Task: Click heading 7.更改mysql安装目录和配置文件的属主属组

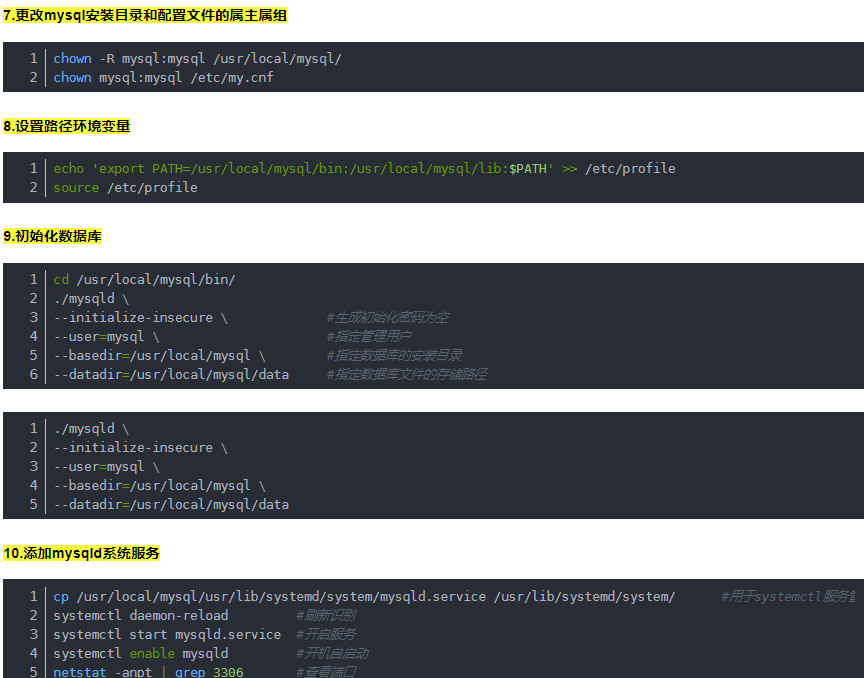Action: coord(145,15)
